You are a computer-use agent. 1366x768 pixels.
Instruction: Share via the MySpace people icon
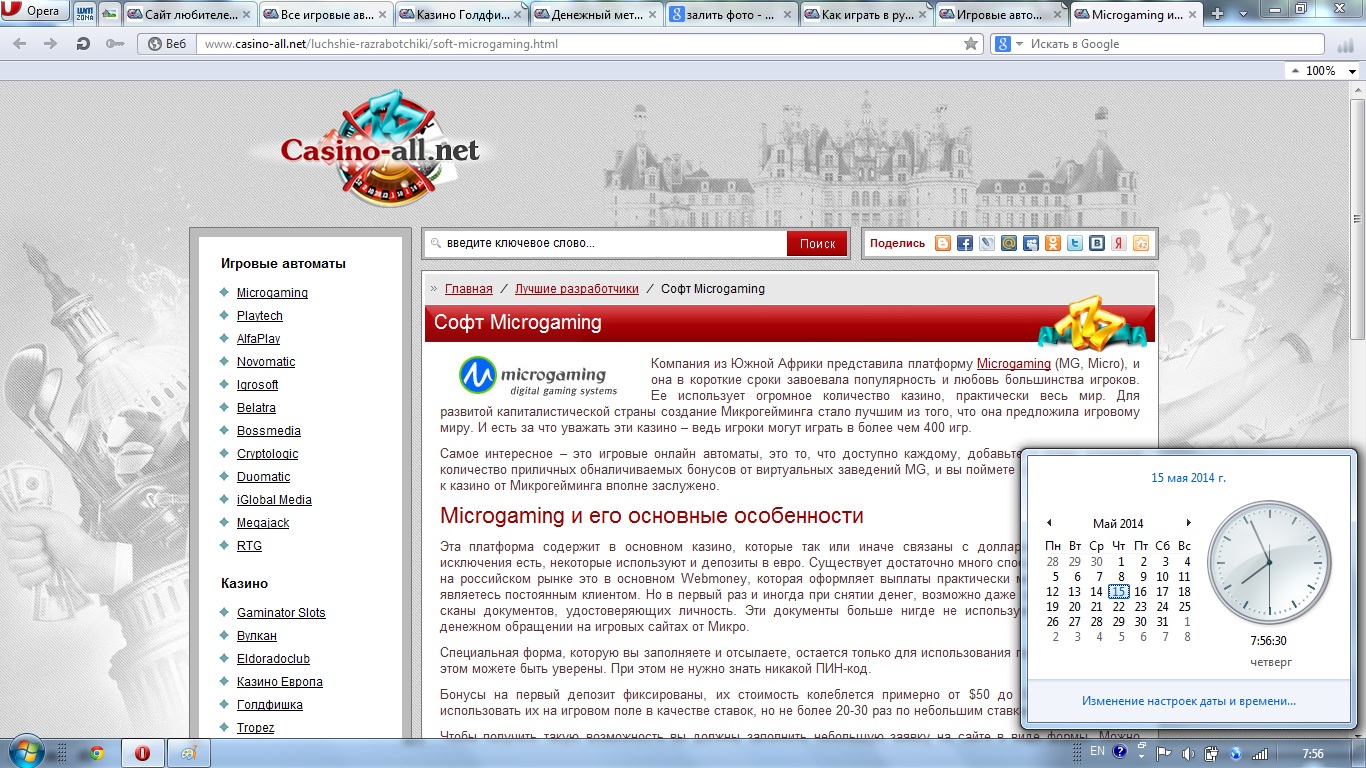point(1031,243)
